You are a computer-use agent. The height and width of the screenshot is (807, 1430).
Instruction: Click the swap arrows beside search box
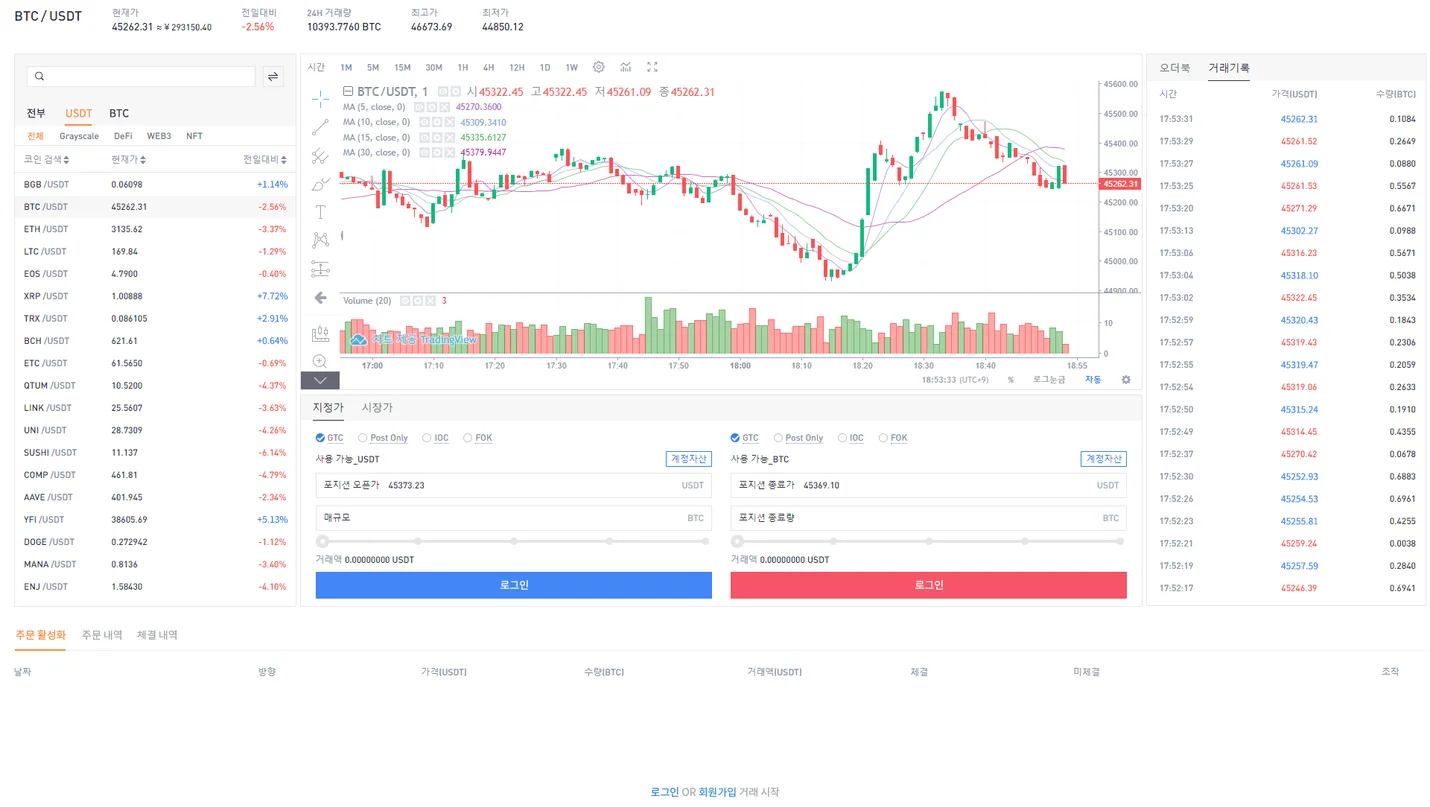pos(273,77)
